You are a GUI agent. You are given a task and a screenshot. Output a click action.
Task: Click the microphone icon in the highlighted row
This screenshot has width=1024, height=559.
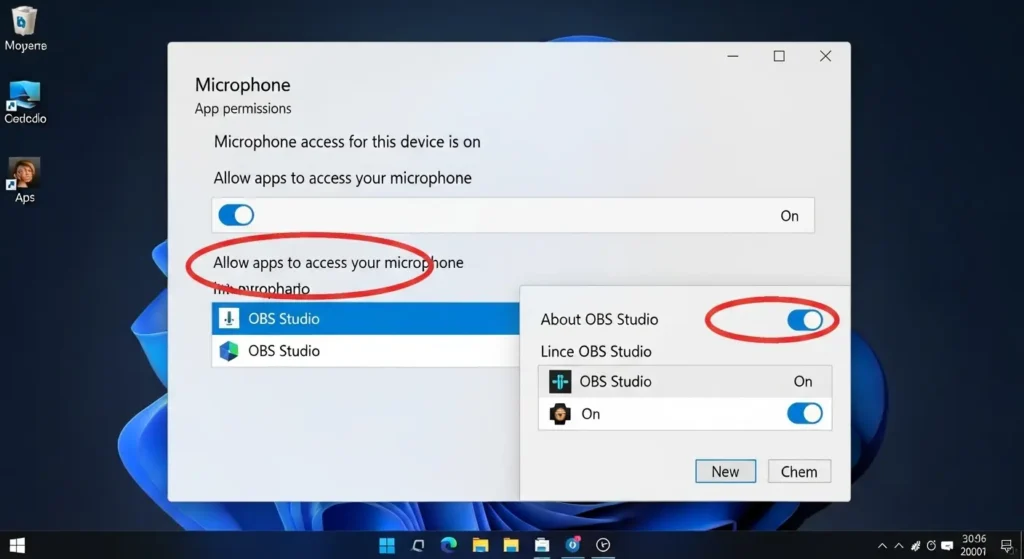(x=229, y=319)
